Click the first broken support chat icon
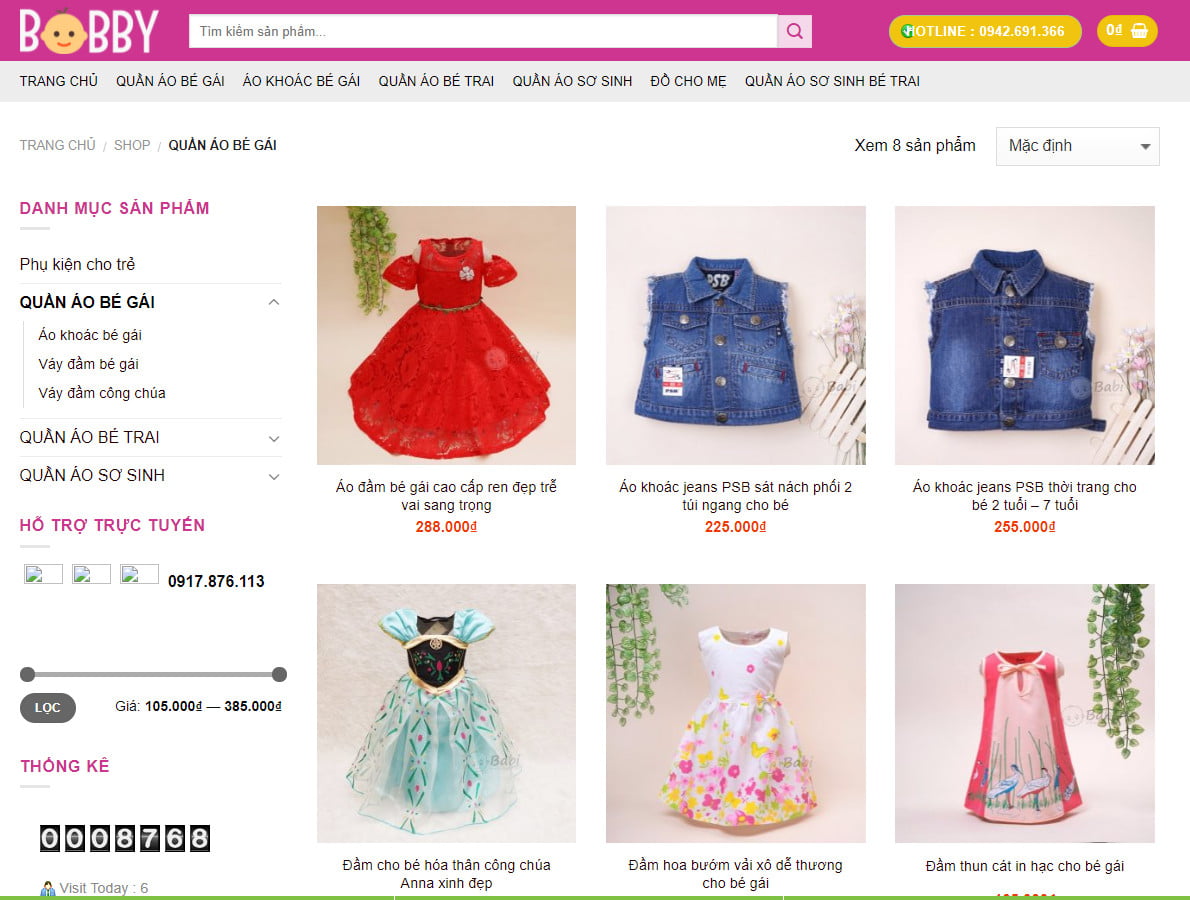This screenshot has width=1190, height=900. pyautogui.click(x=43, y=574)
